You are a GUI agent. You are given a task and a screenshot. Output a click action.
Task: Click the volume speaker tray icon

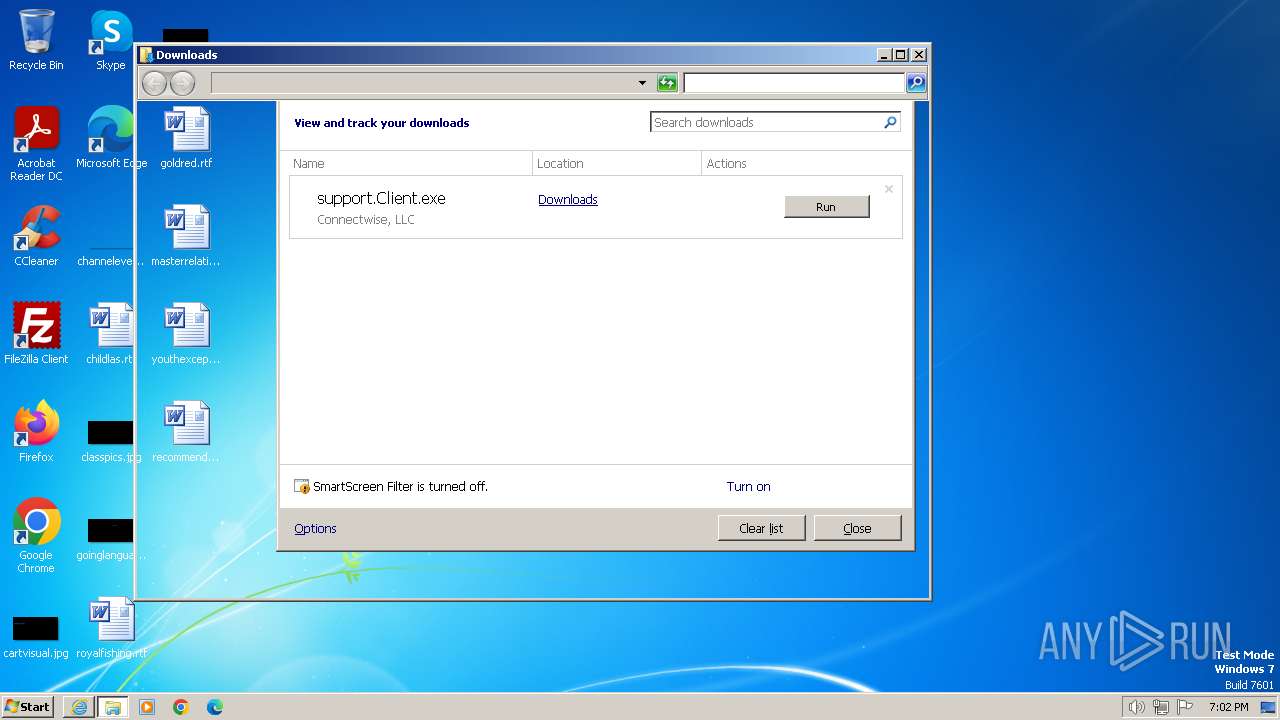coord(1136,707)
